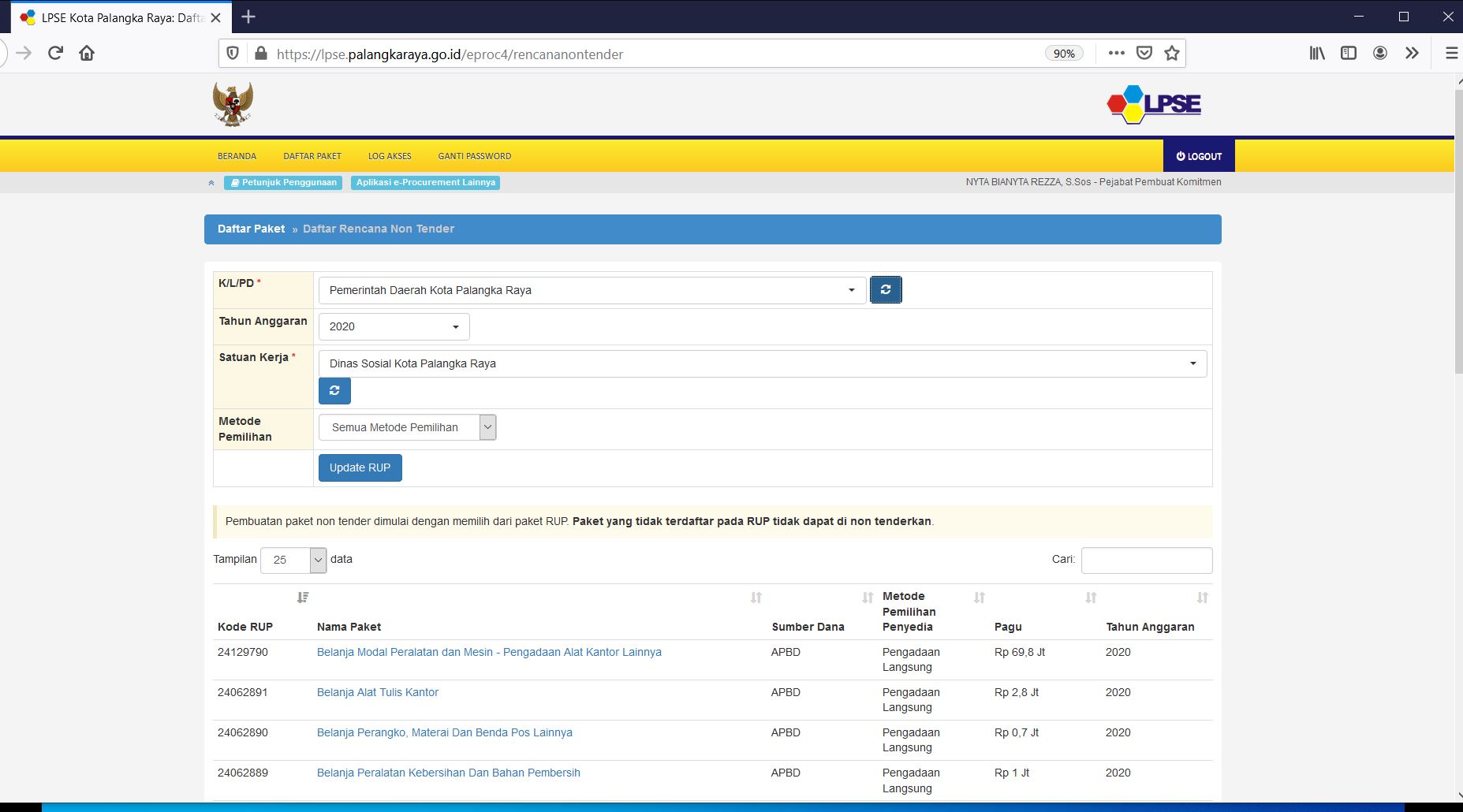This screenshot has width=1463, height=812.
Task: Reload the page with browser refresh icon
Action: pos(55,54)
